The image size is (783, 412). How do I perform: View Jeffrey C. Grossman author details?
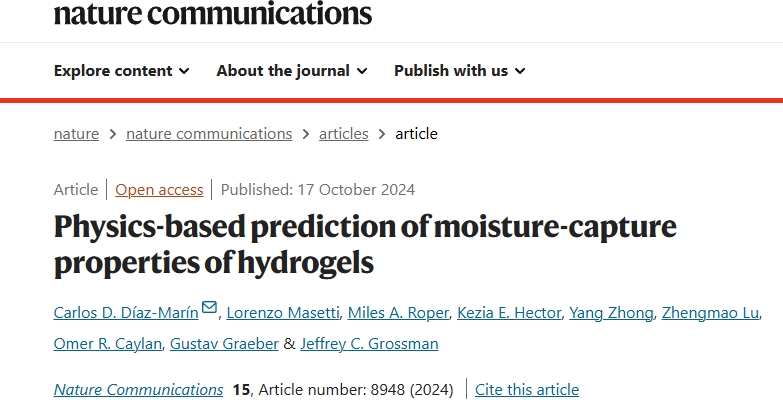pyautogui.click(x=369, y=344)
